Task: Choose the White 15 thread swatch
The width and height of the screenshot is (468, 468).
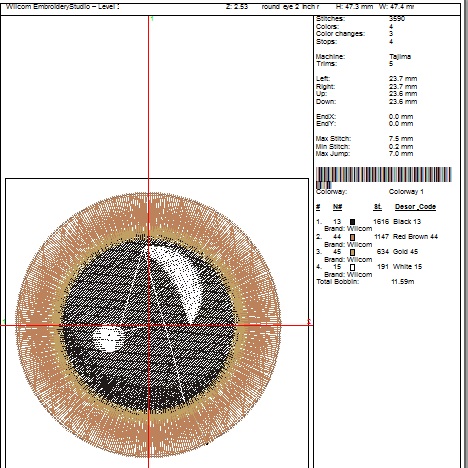Action: (352, 267)
